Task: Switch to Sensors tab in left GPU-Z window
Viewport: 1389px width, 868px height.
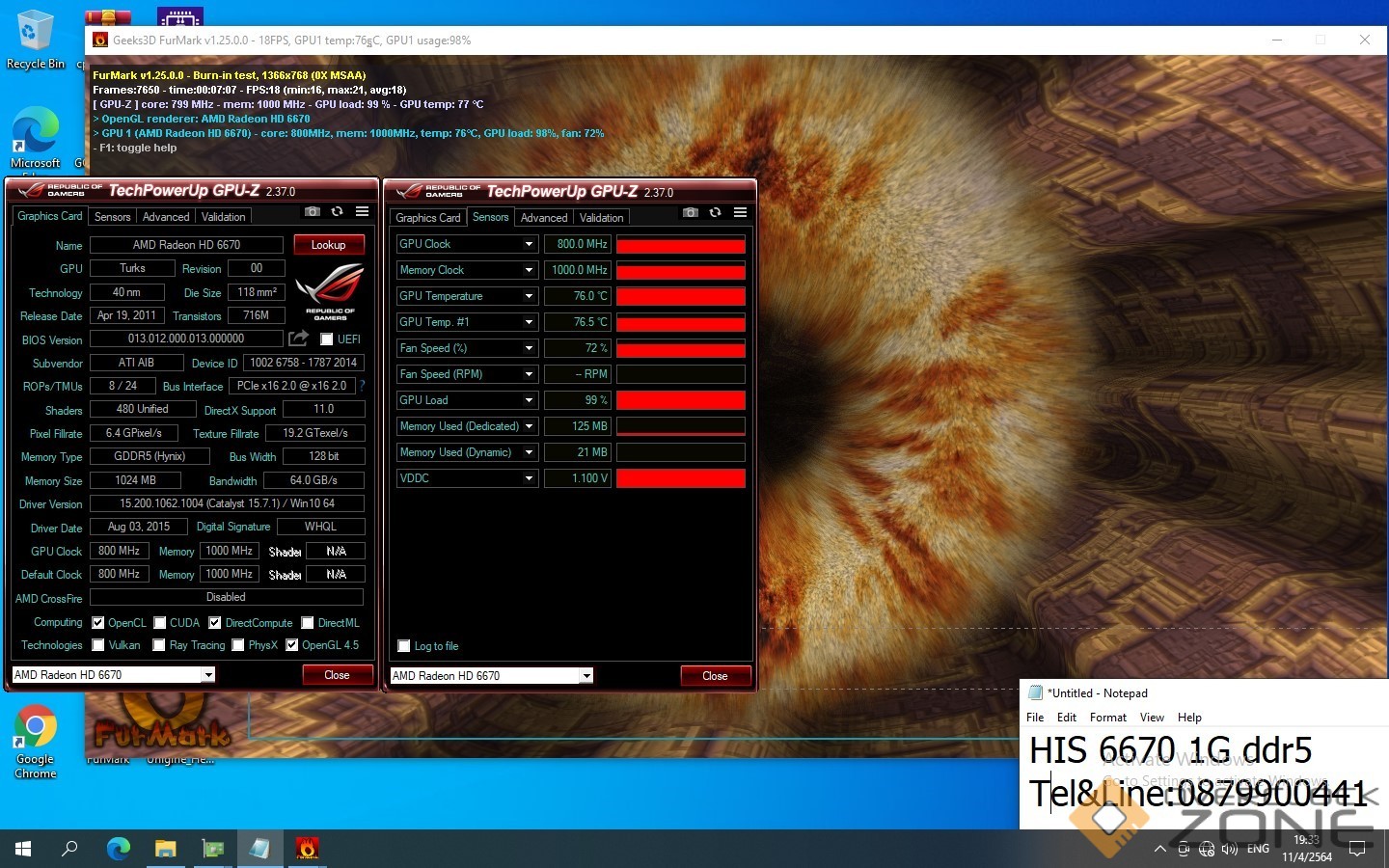Action: coord(112,217)
